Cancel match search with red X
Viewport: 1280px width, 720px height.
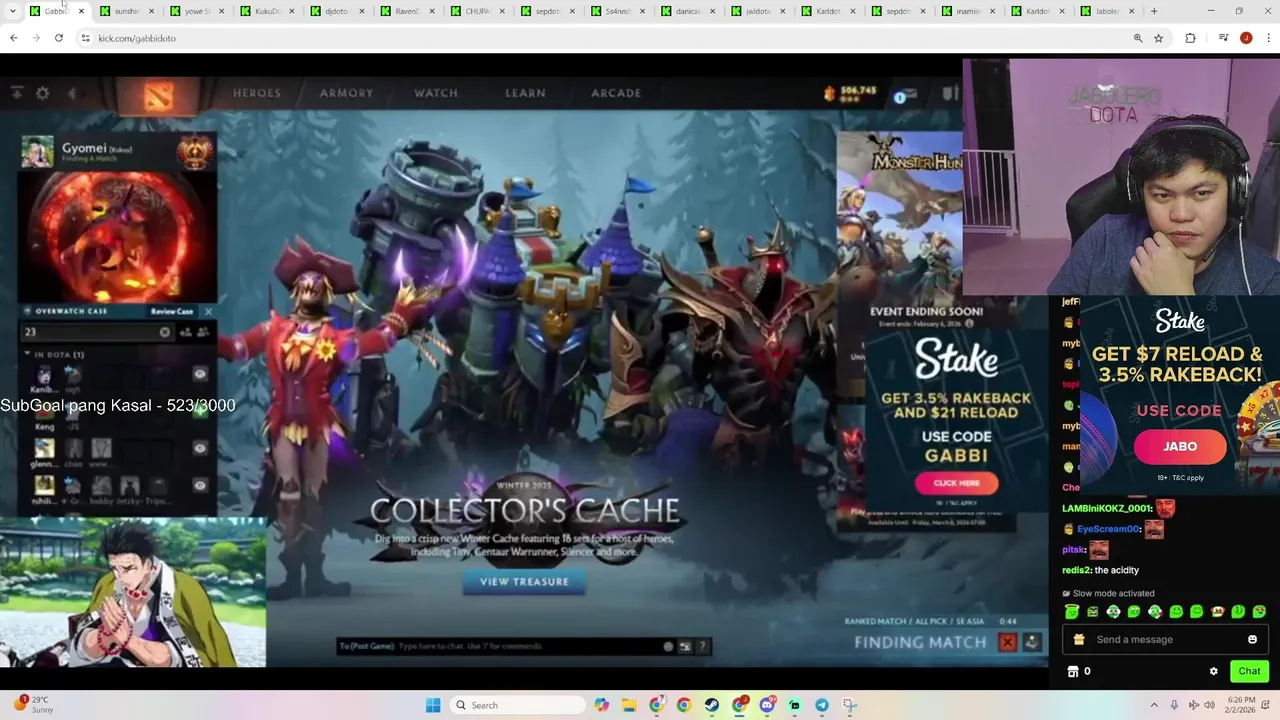pyautogui.click(x=1008, y=643)
